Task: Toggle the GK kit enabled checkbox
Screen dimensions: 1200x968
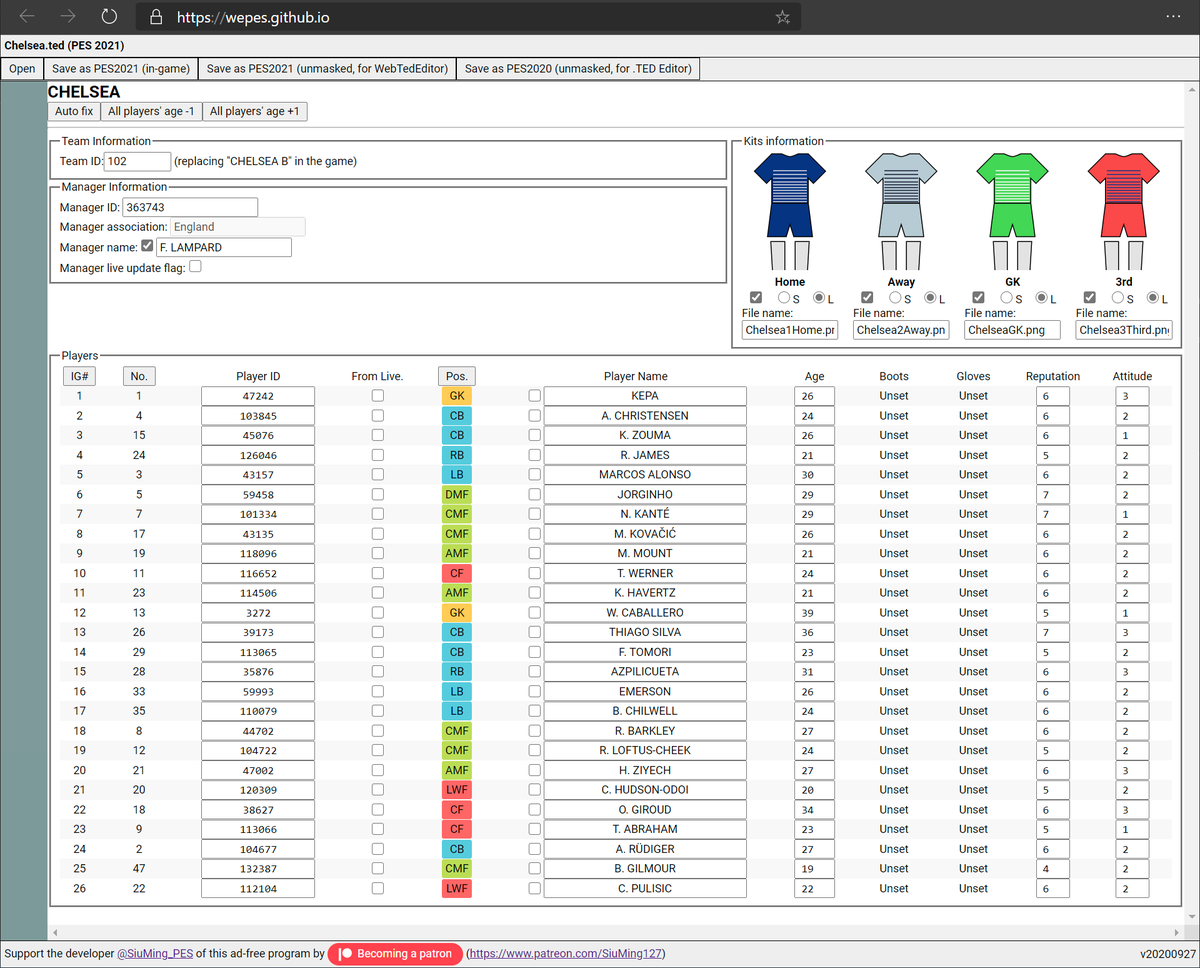Action: point(979,298)
